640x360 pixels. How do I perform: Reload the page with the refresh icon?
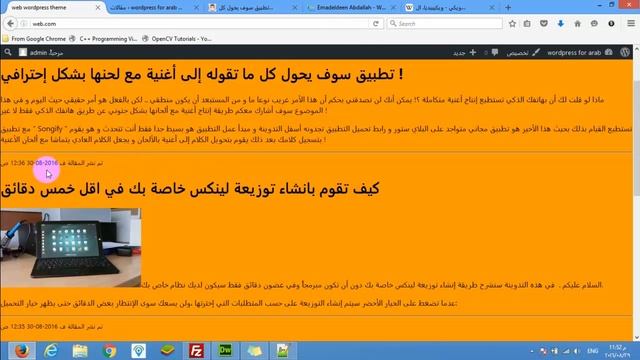376,24
